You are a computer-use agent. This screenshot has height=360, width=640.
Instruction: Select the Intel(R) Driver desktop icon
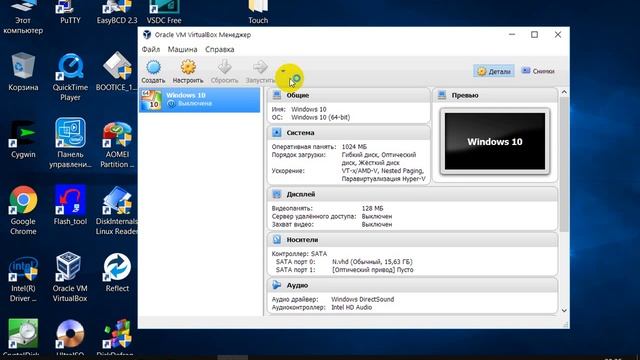(23, 278)
